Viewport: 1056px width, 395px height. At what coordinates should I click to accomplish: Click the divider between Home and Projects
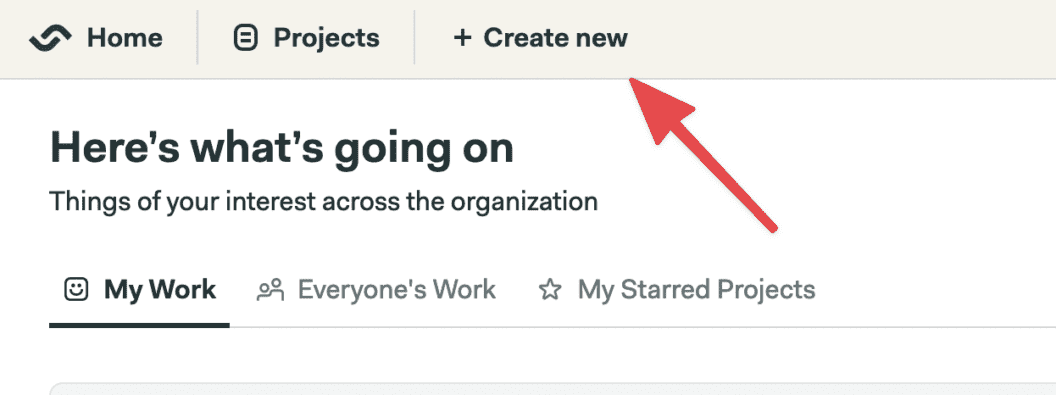coord(197,38)
